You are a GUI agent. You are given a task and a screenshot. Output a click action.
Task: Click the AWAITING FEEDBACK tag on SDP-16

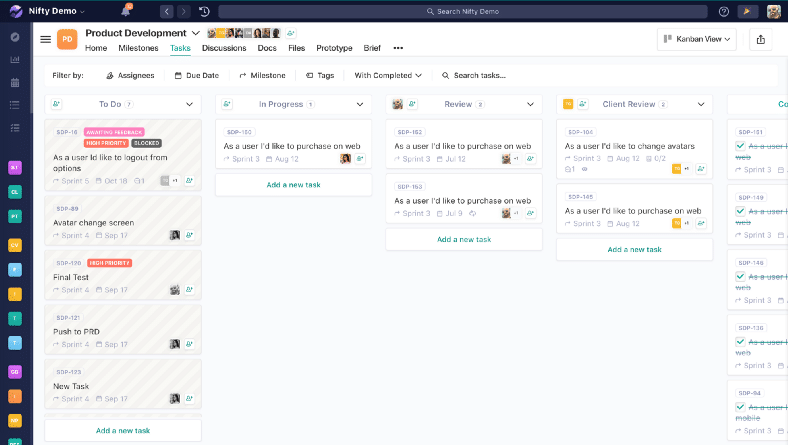point(114,132)
